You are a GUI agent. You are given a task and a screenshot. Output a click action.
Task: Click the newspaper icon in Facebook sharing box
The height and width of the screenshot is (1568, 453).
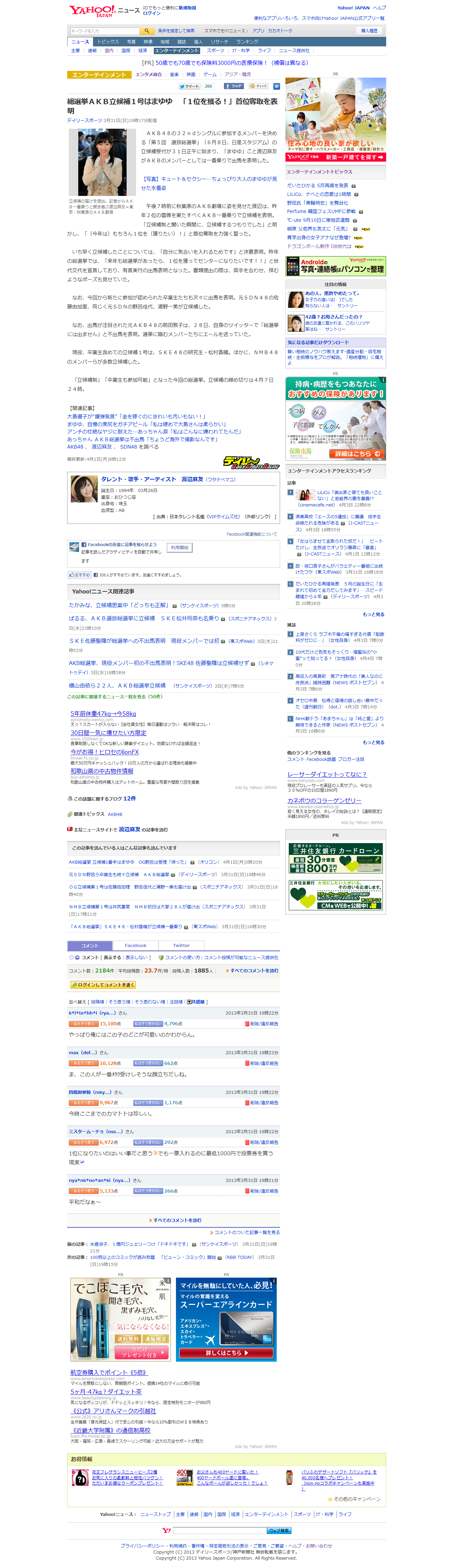click(74, 547)
